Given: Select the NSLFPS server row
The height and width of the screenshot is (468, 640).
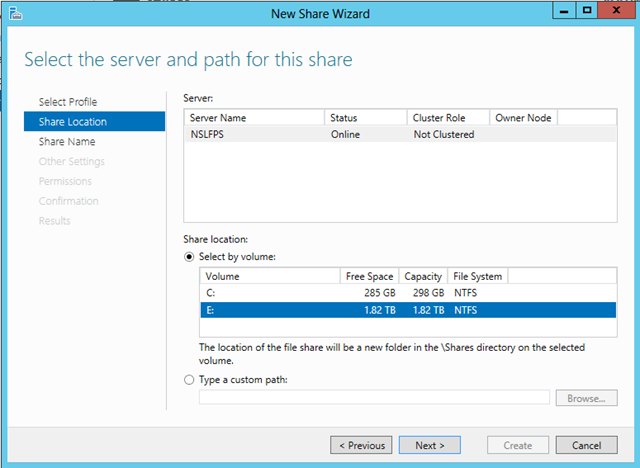Looking at the screenshot, I should [400, 135].
